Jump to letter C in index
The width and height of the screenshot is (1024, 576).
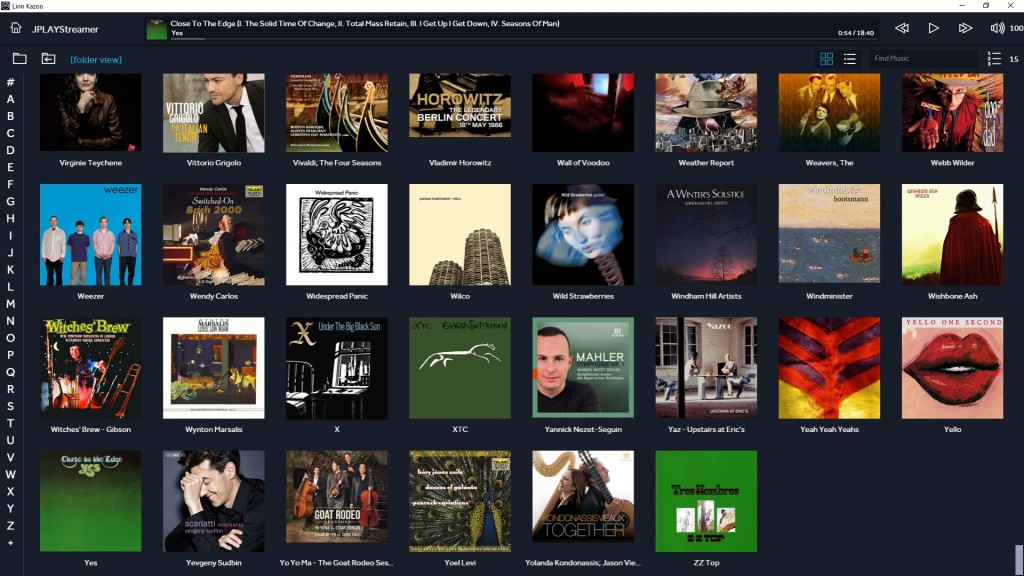(10, 133)
